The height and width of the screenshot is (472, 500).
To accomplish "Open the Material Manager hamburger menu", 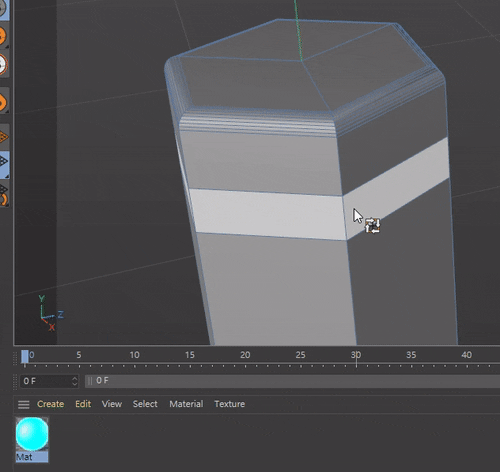I will pos(23,404).
